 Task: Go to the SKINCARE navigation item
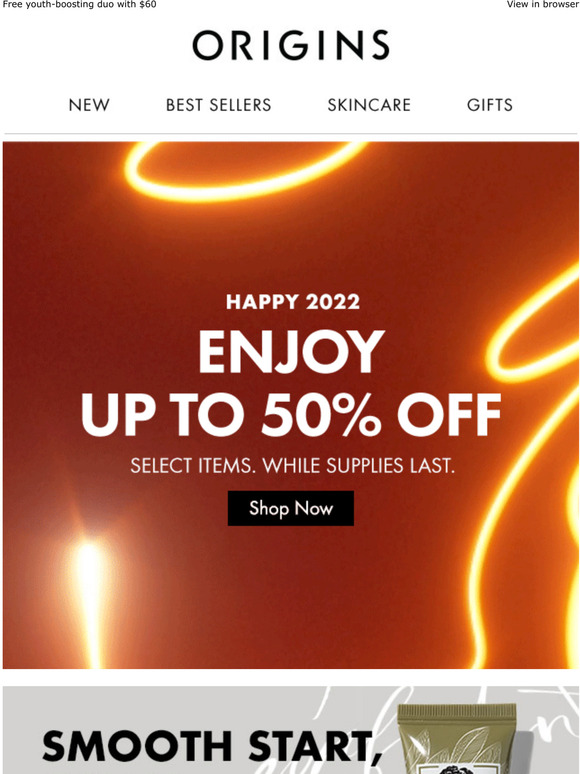point(369,105)
